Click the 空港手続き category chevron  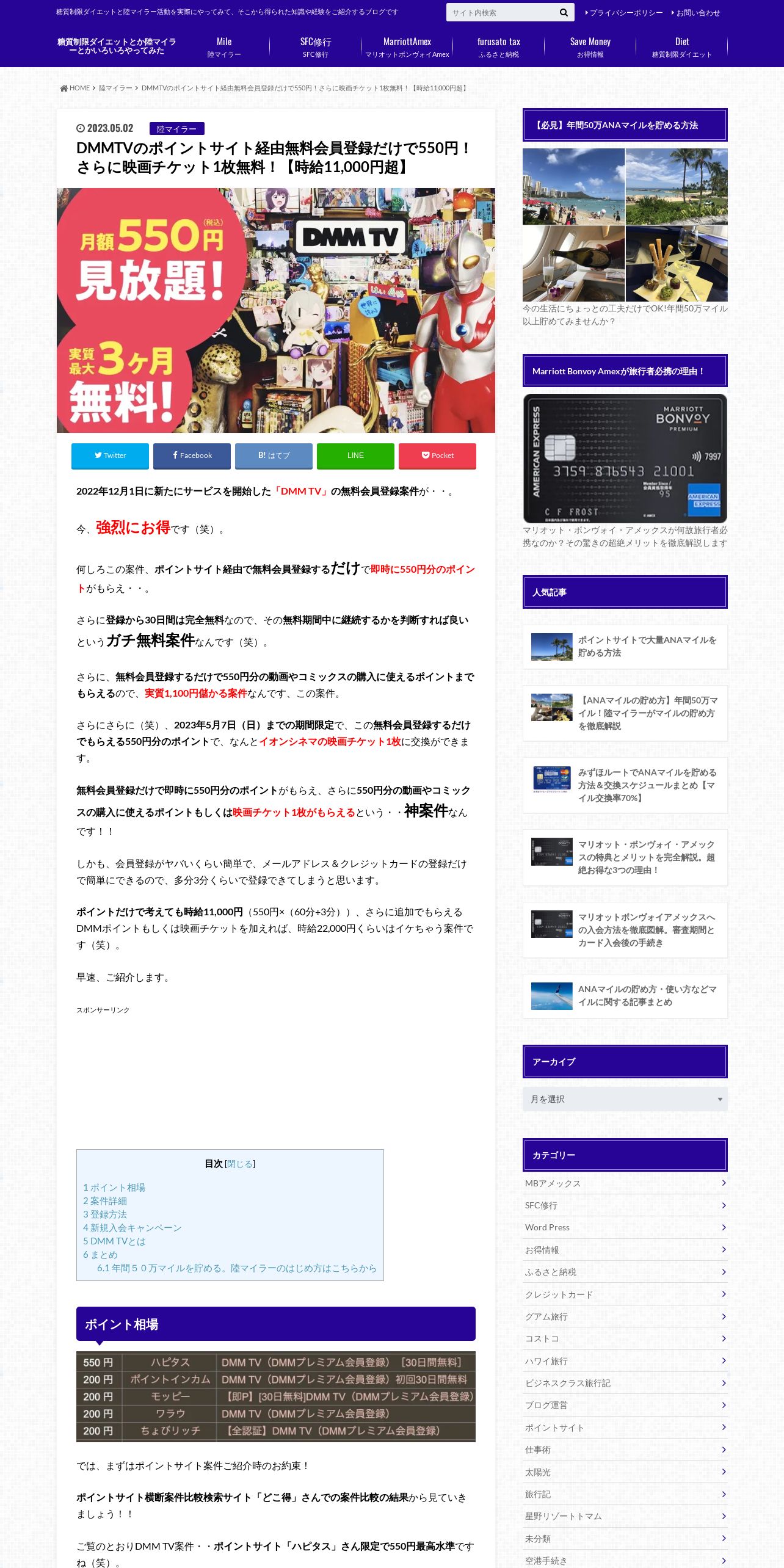[724, 1561]
